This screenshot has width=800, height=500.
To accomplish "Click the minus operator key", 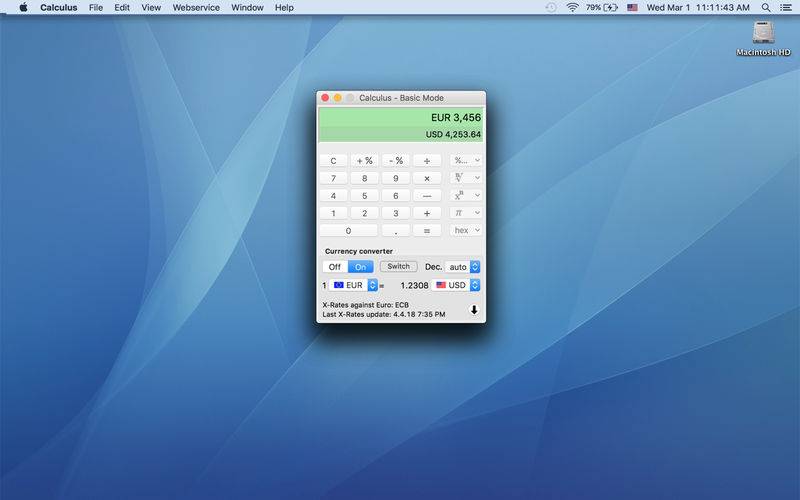I will click(x=427, y=195).
